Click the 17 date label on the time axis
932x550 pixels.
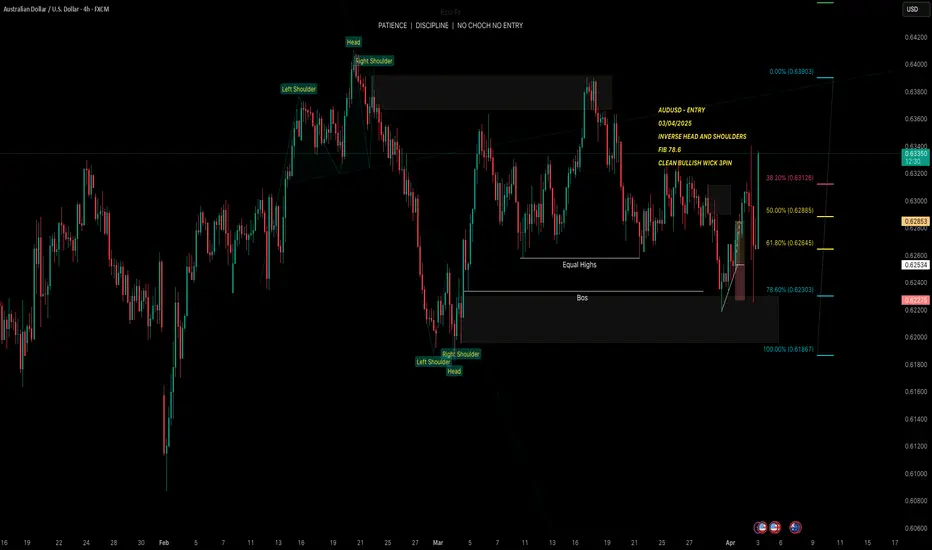(895, 542)
